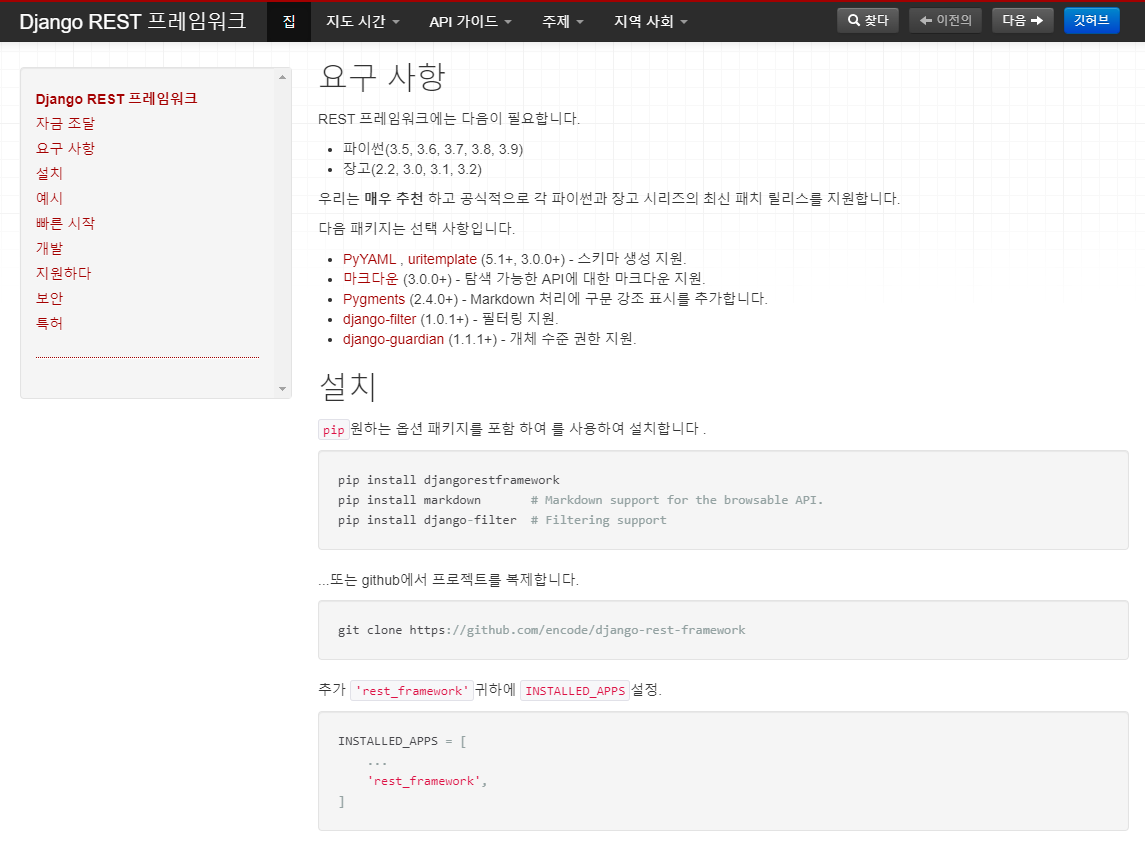Click 'pip install djangorestframework' code line
The image size is (1145, 848).
[448, 480]
